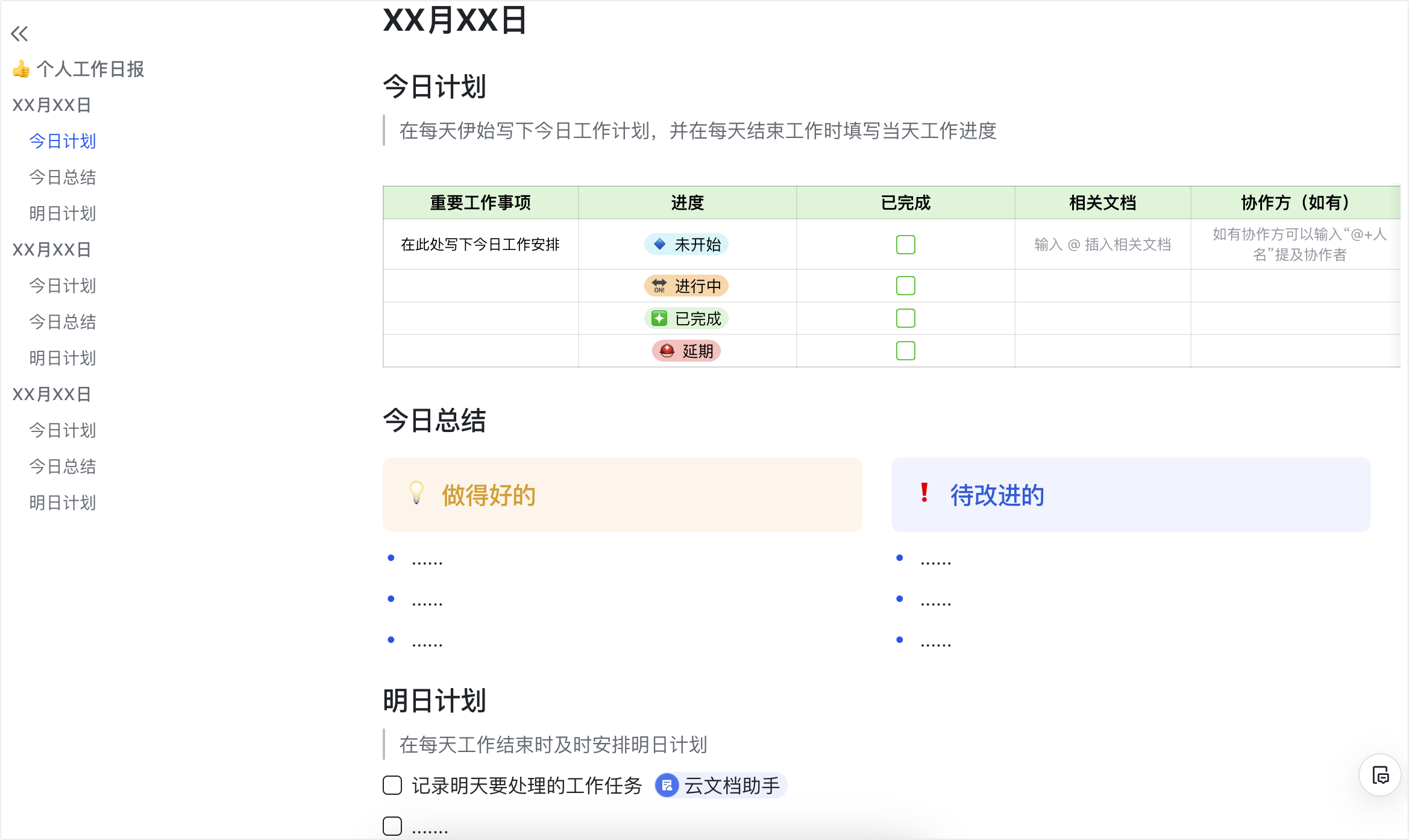Check the 已完成 box in the first row

click(x=905, y=245)
